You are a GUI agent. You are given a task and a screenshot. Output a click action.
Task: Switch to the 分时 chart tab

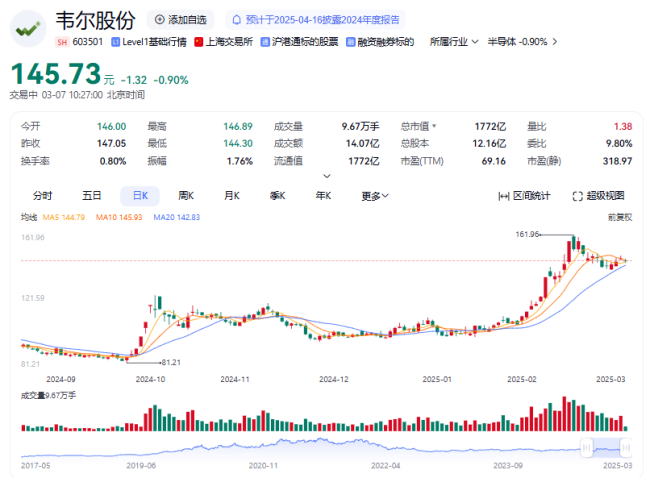point(42,196)
